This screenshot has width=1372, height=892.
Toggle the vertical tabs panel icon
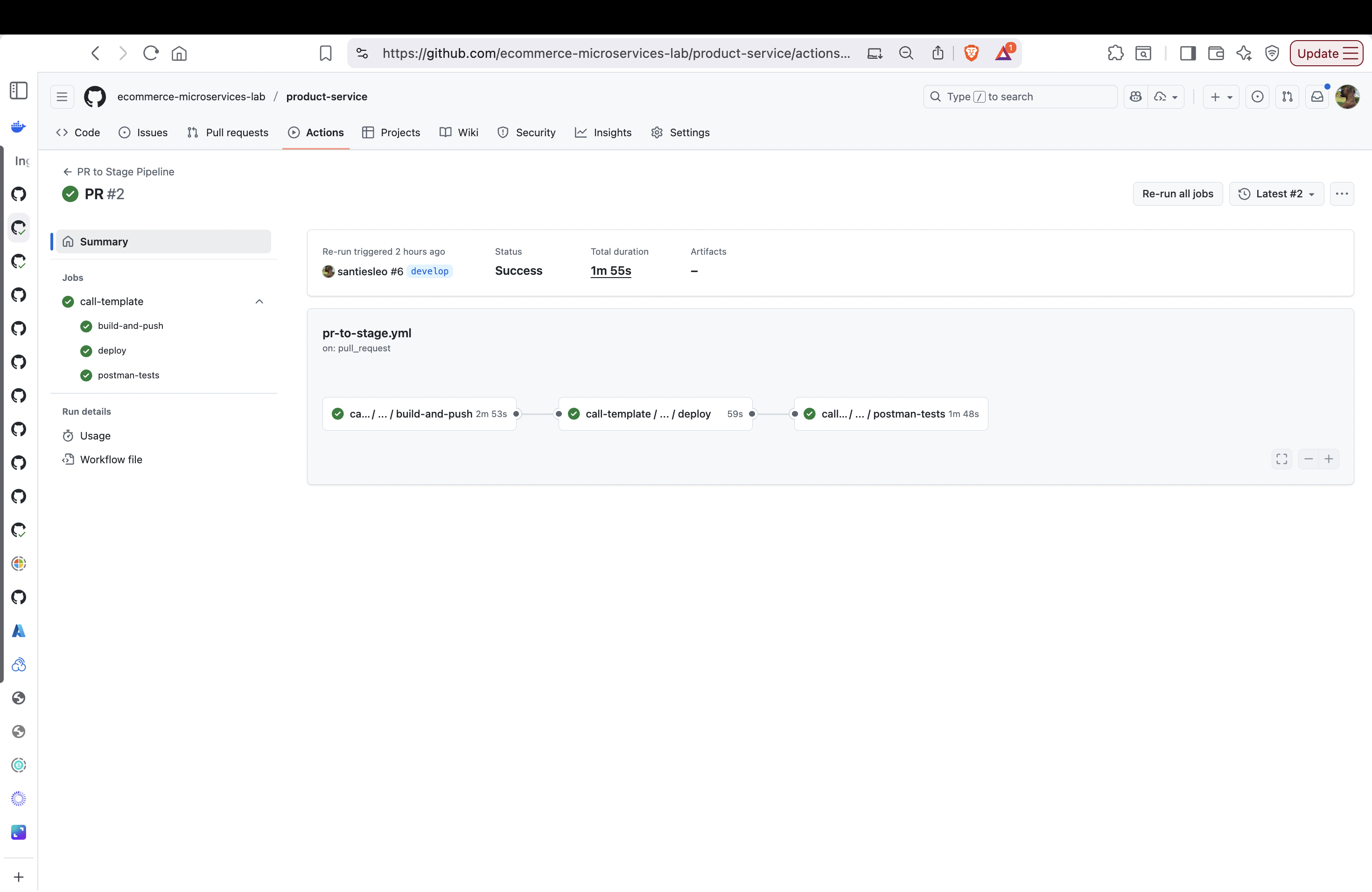pos(19,91)
